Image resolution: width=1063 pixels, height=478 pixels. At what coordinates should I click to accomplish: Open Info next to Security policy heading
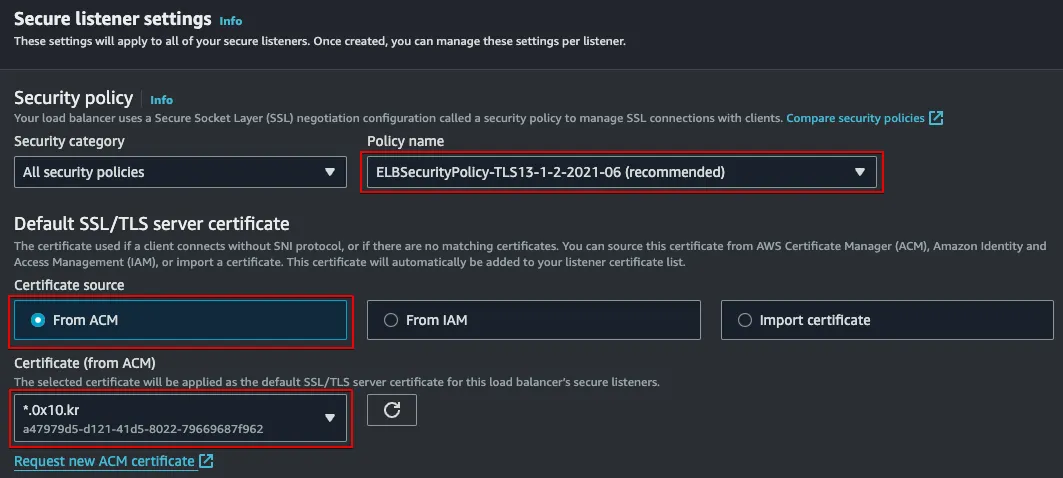pos(161,100)
